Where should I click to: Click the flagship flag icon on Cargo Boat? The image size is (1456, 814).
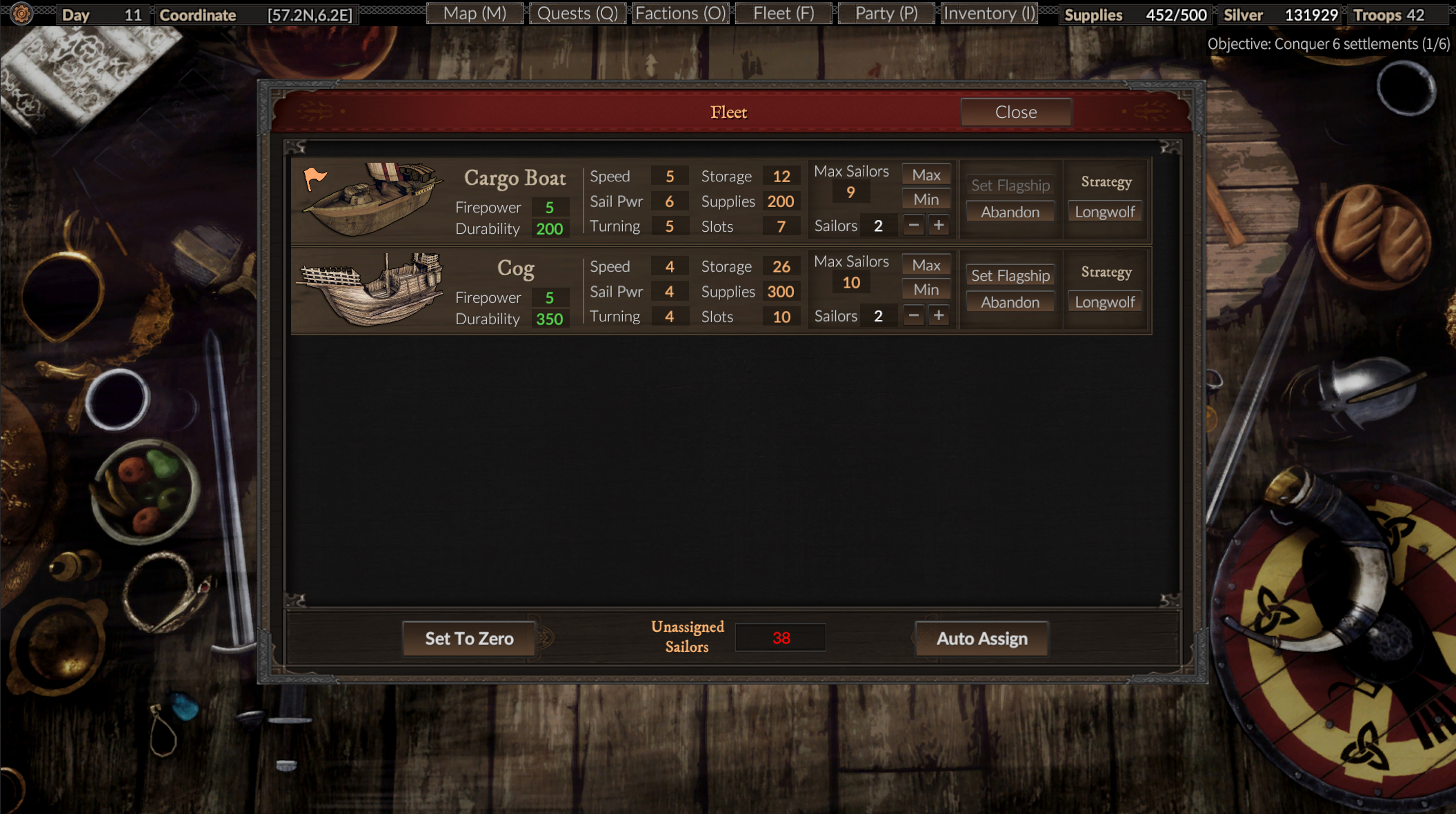315,175
